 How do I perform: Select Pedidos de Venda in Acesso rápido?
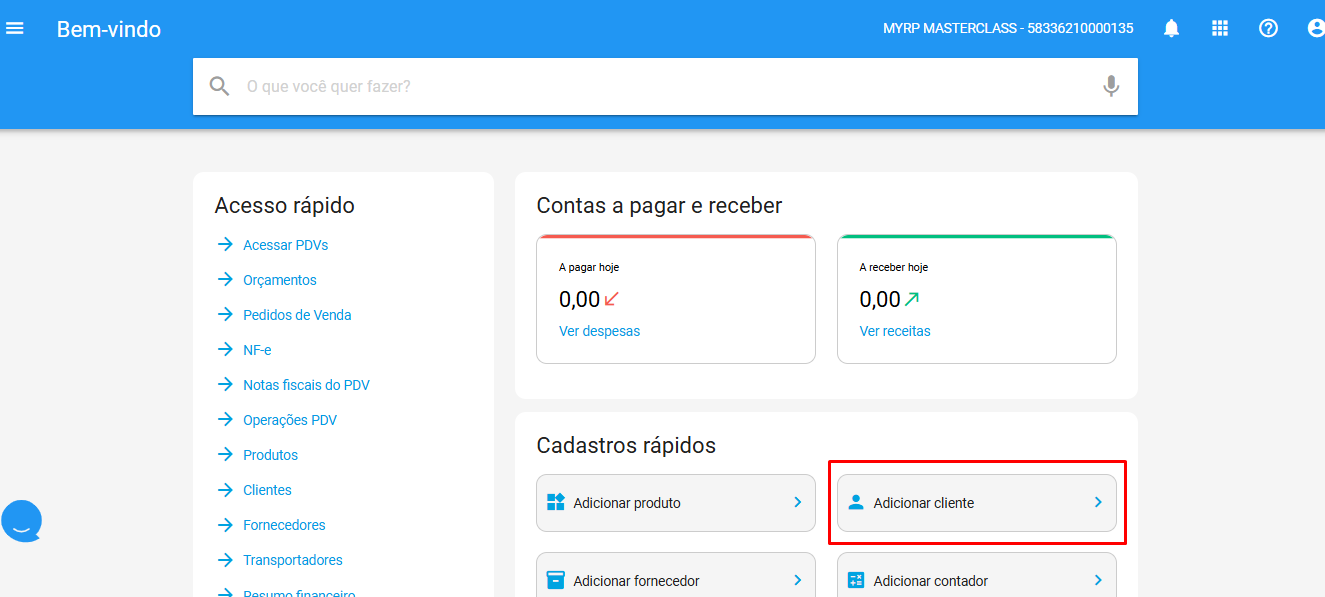tap(297, 315)
